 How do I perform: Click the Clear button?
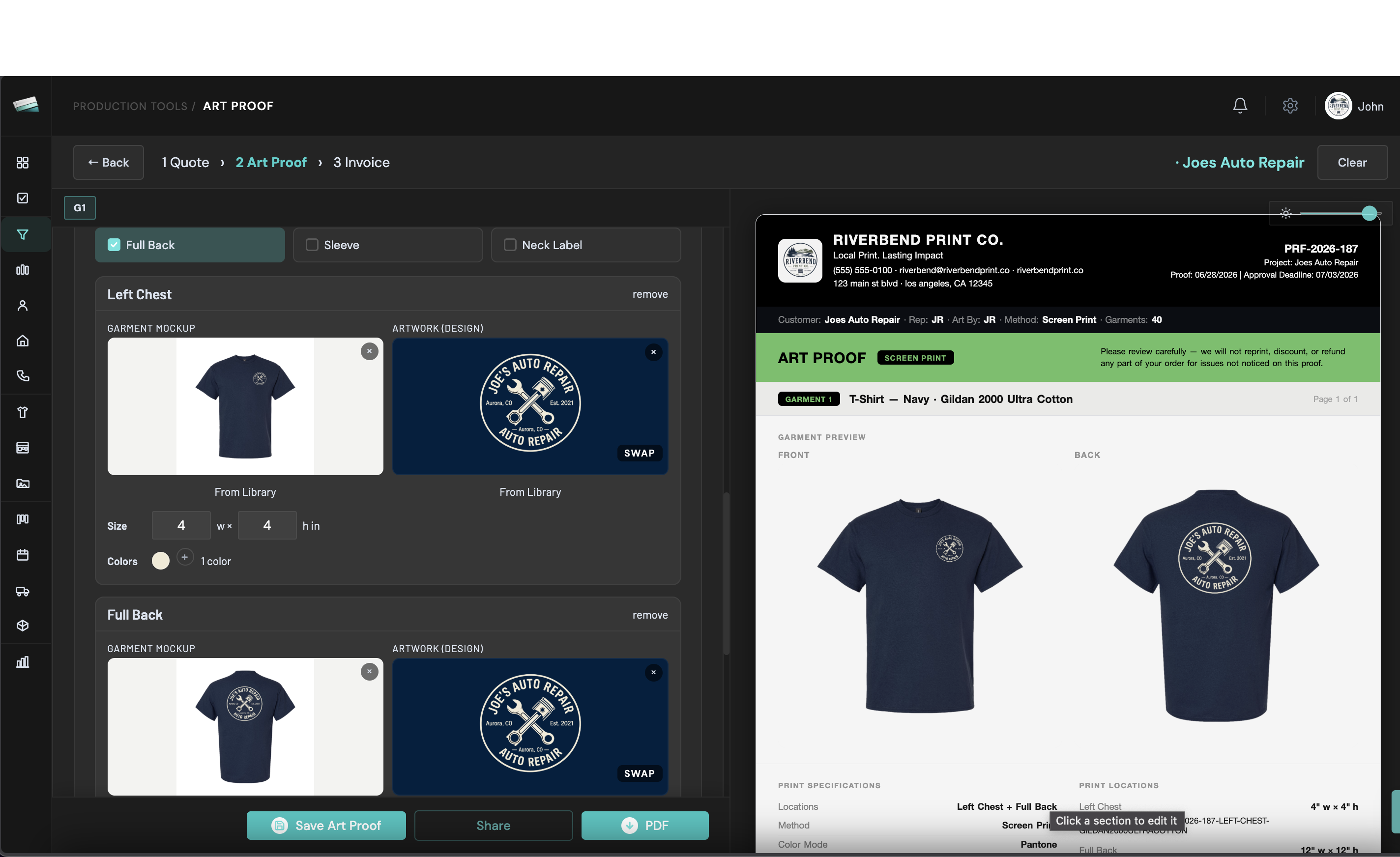1352,163
